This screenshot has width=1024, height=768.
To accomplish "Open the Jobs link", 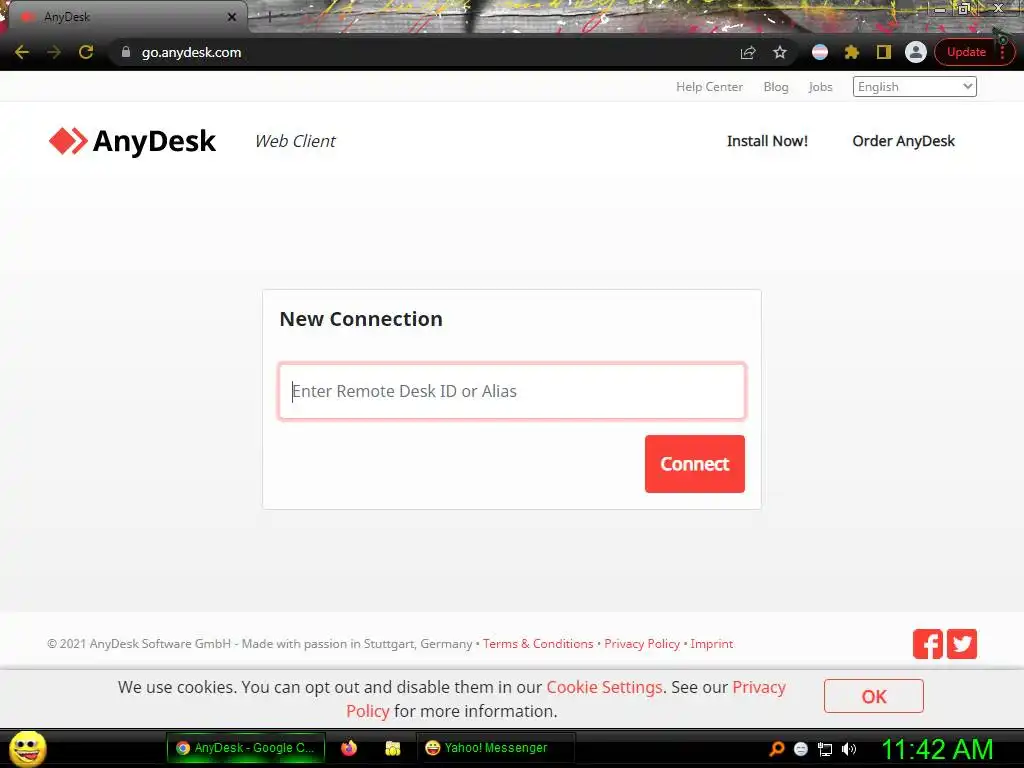I will click(x=820, y=87).
